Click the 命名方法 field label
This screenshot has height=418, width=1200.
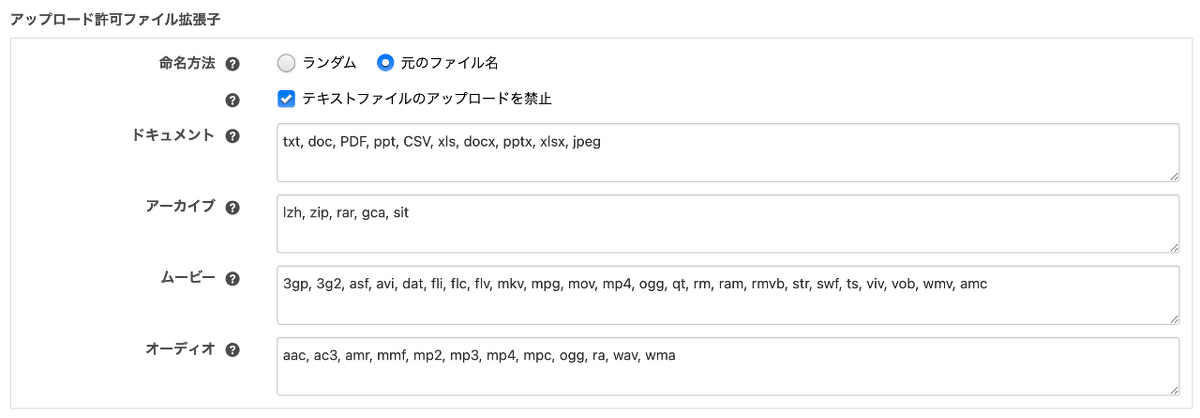tap(185, 63)
